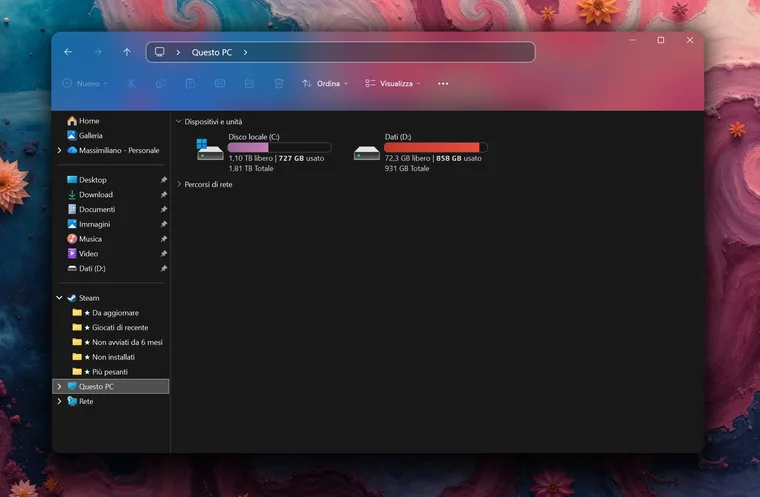Collapse the Steam tree node
This screenshot has height=497, width=760.
coord(60,298)
